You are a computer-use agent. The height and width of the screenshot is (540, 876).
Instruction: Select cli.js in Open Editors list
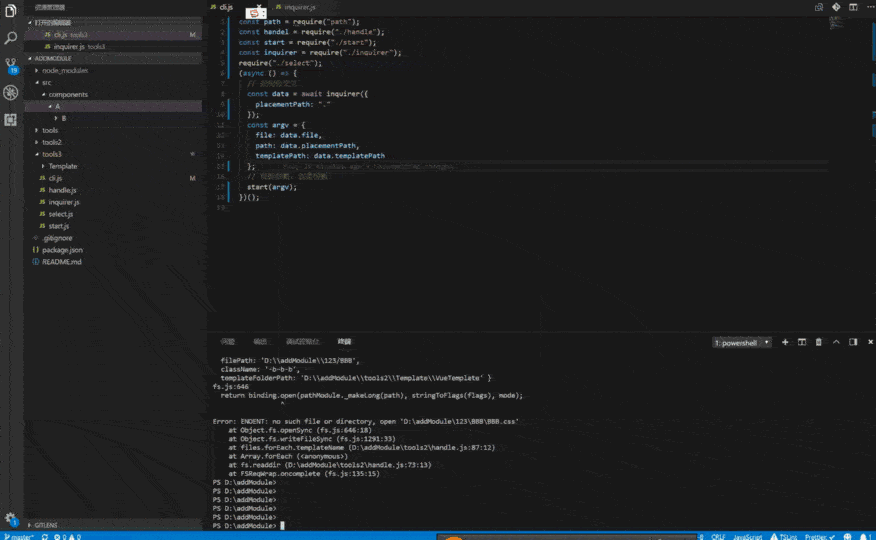(x=113, y=35)
